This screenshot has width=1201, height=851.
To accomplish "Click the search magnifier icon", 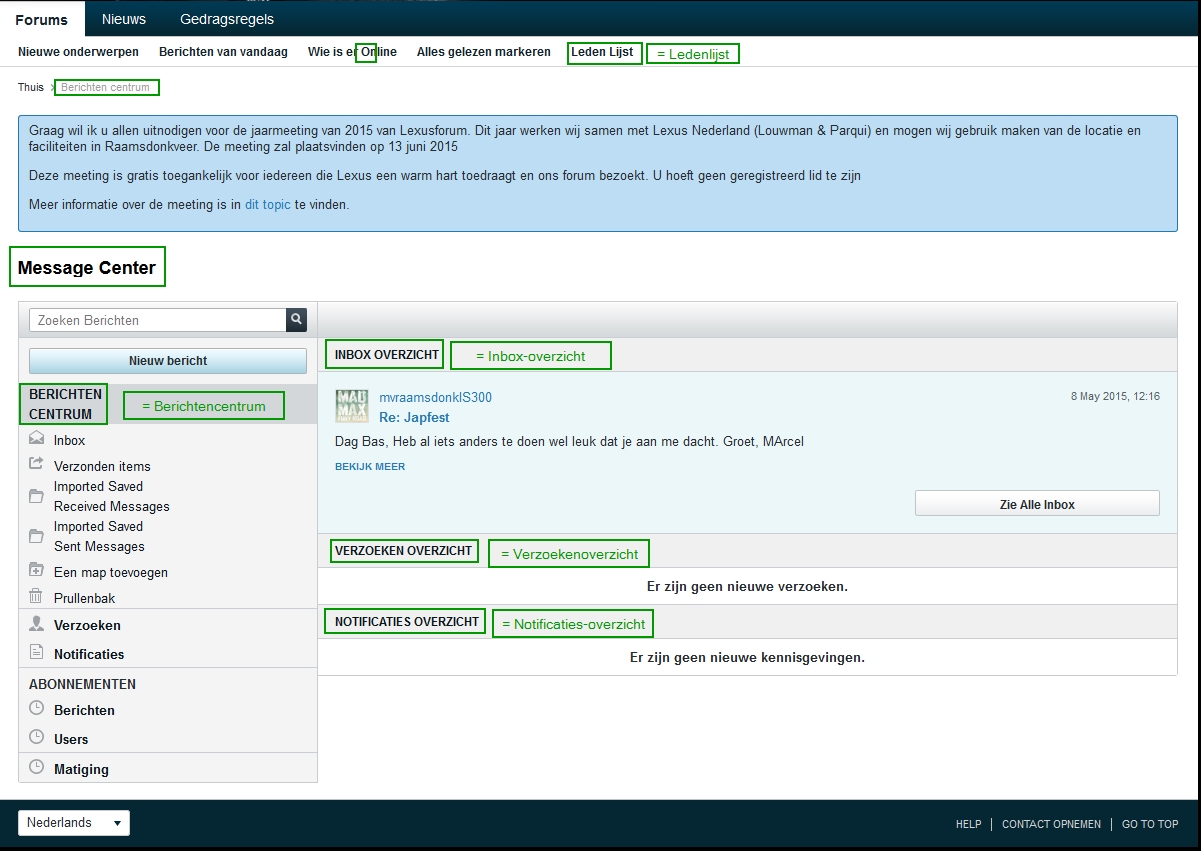I will (296, 320).
